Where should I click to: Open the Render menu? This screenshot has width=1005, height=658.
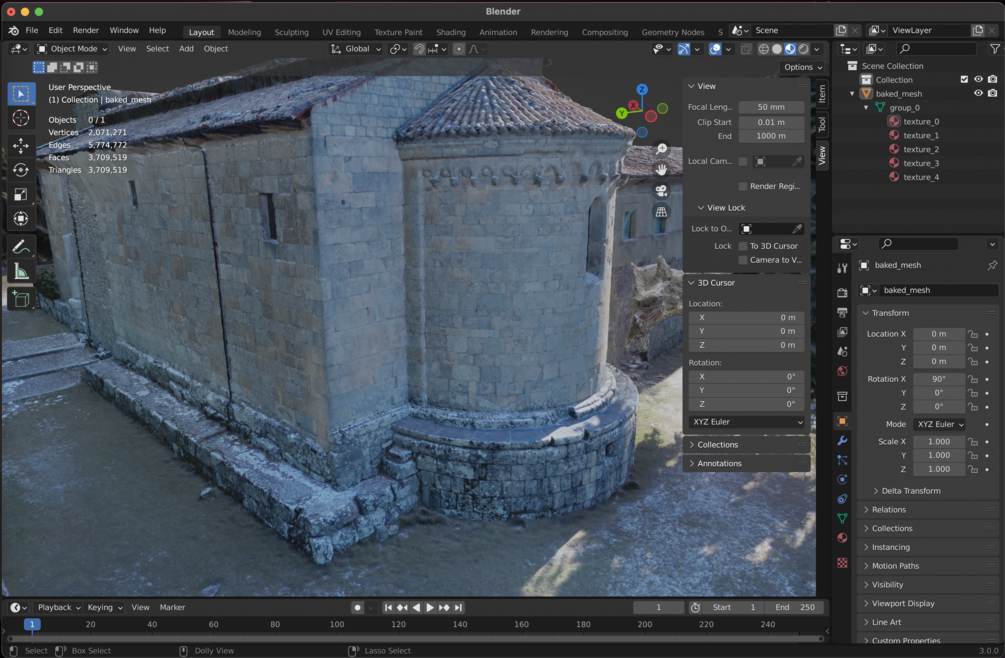pos(86,30)
